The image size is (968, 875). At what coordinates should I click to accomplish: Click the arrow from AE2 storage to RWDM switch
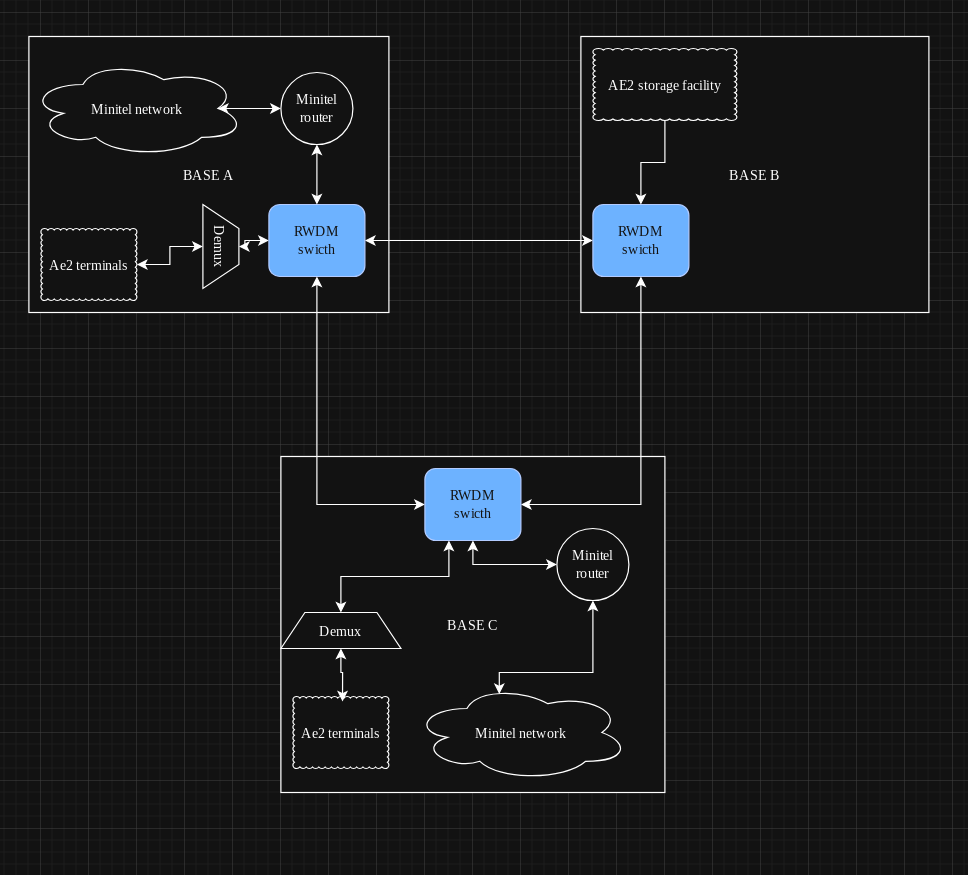664,140
